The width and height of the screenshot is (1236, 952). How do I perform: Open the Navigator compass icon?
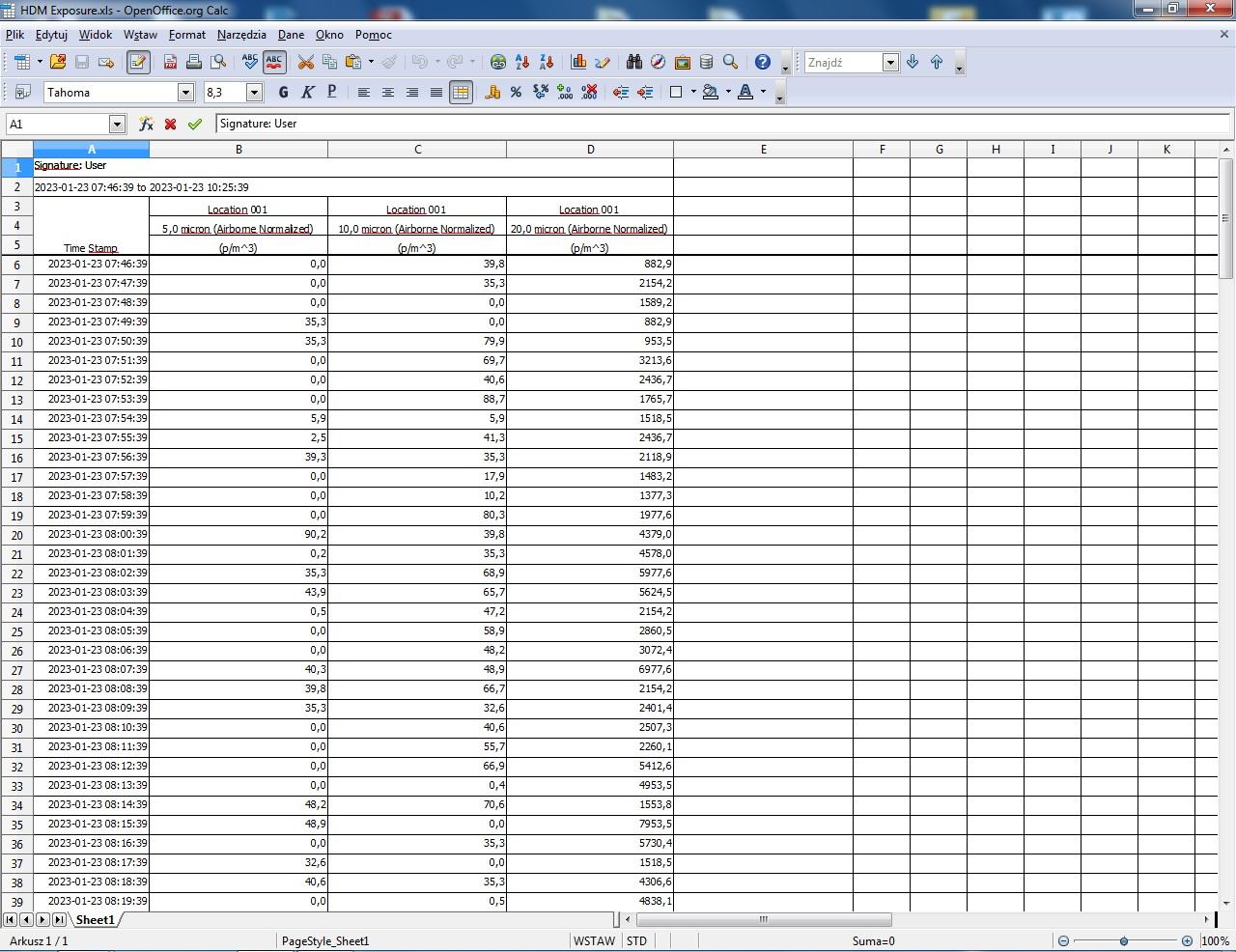[658, 63]
